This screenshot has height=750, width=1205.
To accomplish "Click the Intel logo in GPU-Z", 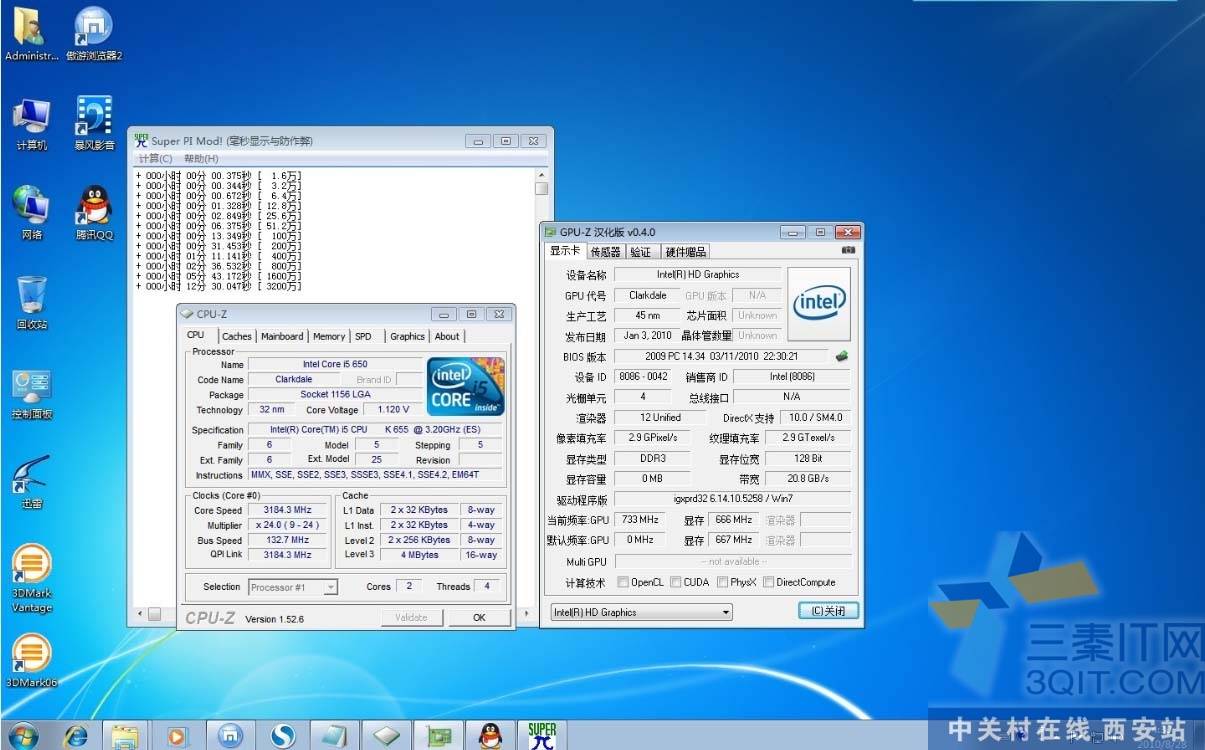I will (819, 303).
